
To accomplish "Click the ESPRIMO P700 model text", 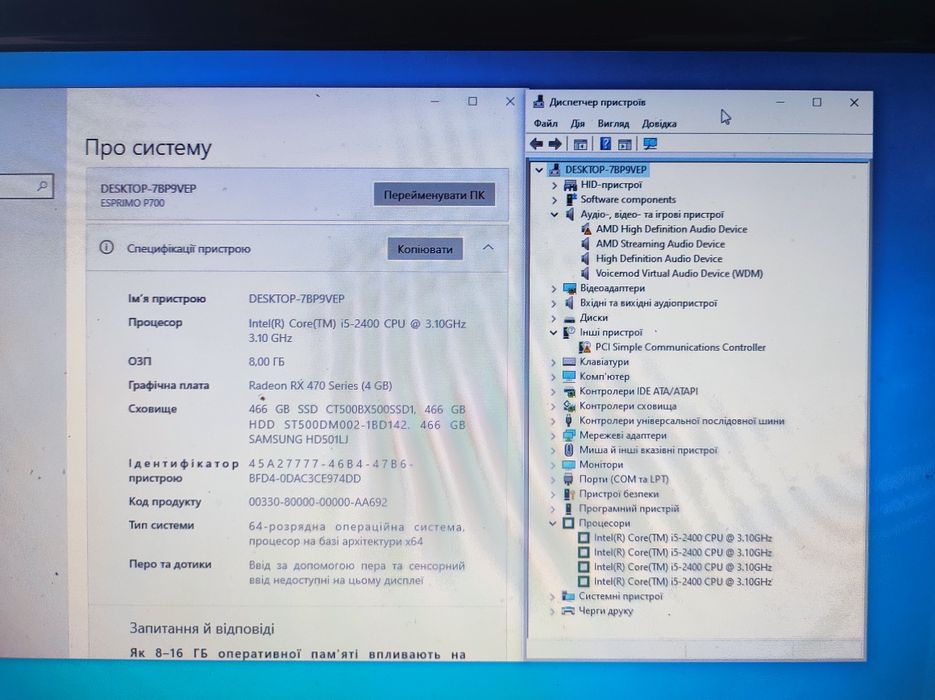I will pyautogui.click(x=132, y=203).
